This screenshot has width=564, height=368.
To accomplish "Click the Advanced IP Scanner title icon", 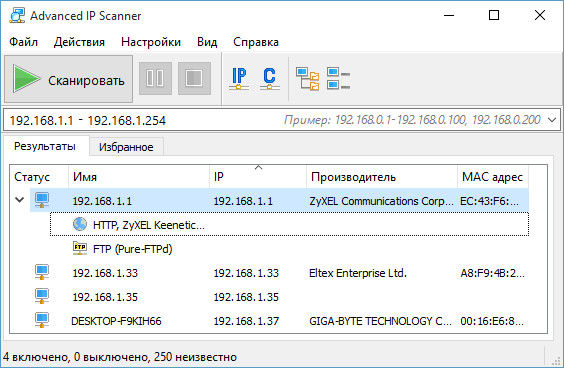I will (x=17, y=15).
